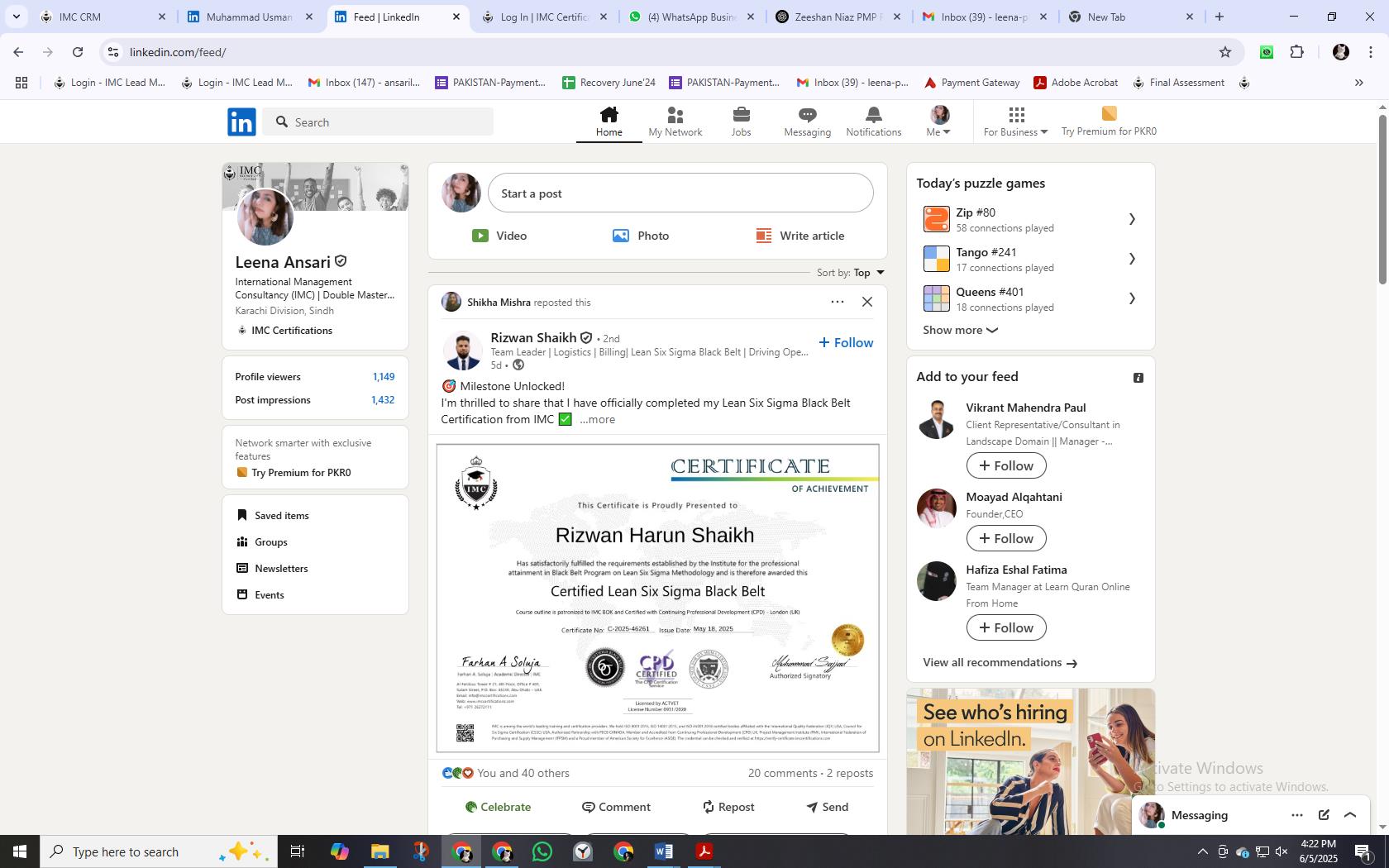Bookmark this page with star icon
Viewport: 1389px width, 868px height.
[1225, 52]
